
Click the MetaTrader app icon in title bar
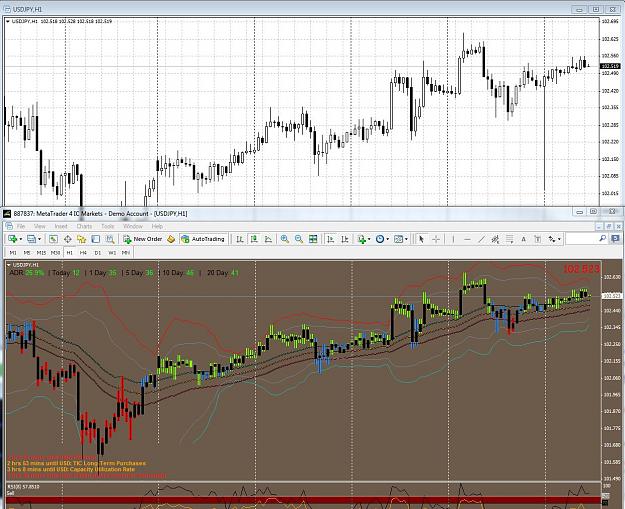tap(7, 214)
